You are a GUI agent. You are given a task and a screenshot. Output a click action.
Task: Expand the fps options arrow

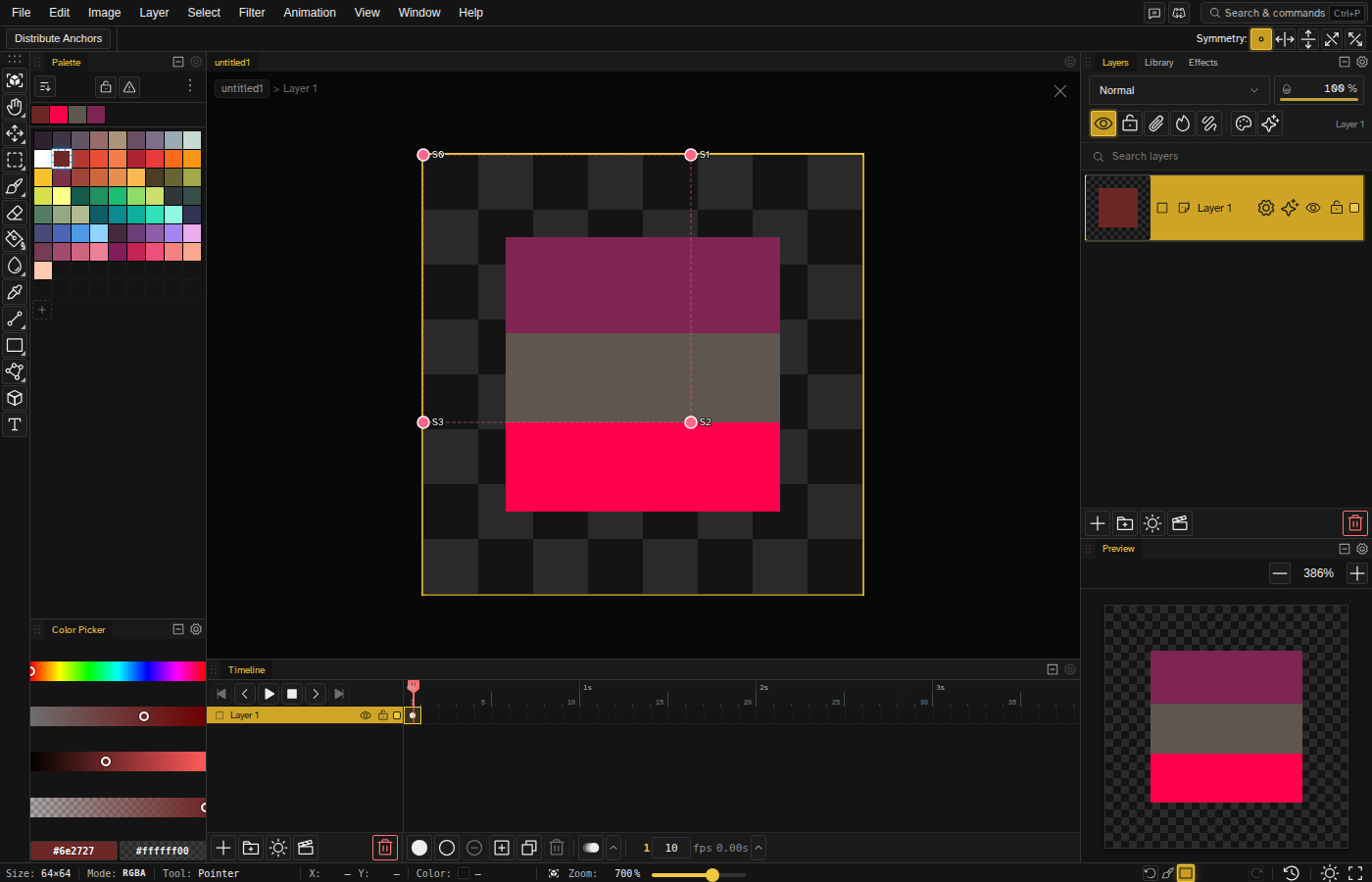[x=759, y=848]
